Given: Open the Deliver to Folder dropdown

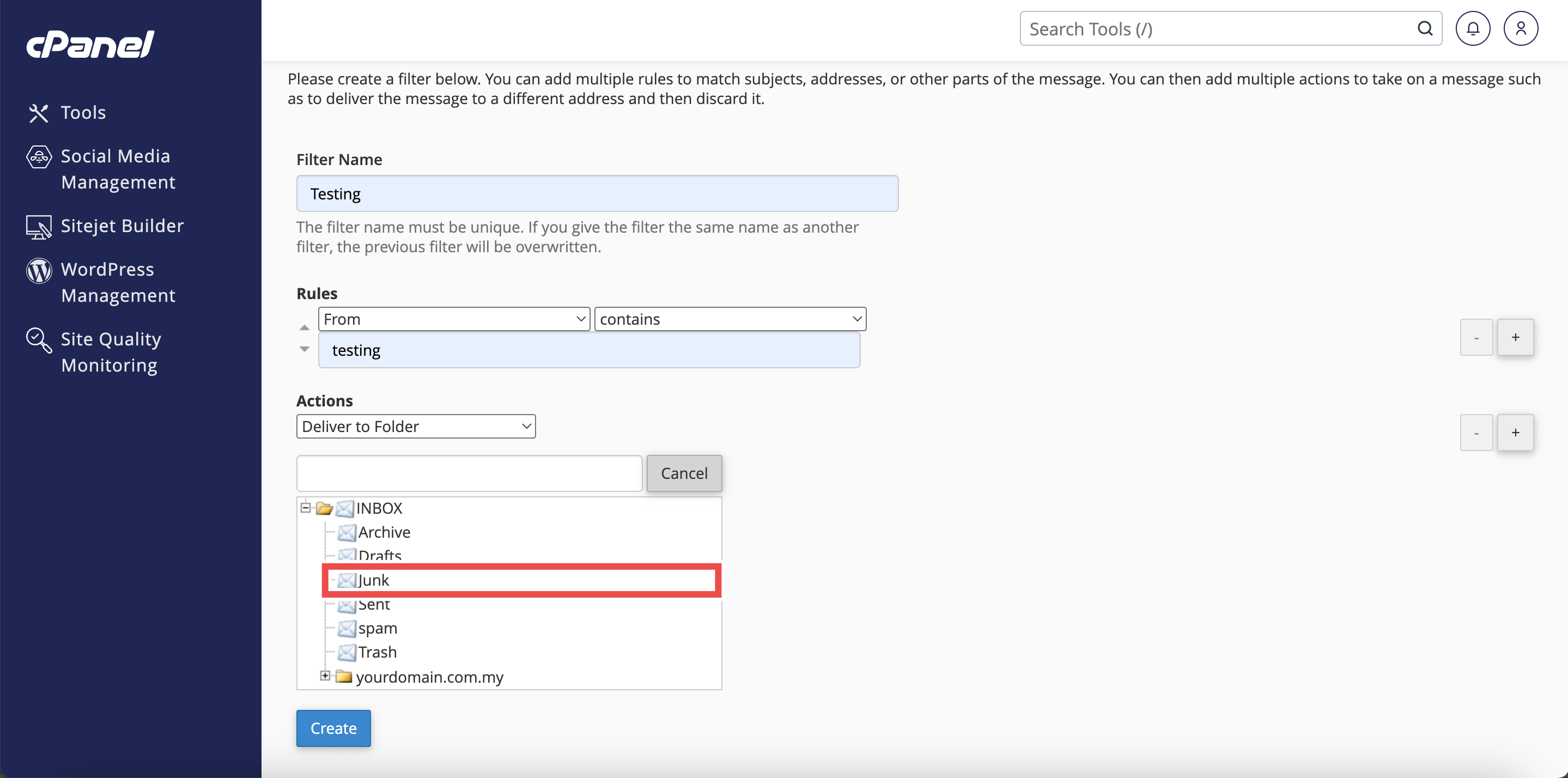Looking at the screenshot, I should 416,426.
